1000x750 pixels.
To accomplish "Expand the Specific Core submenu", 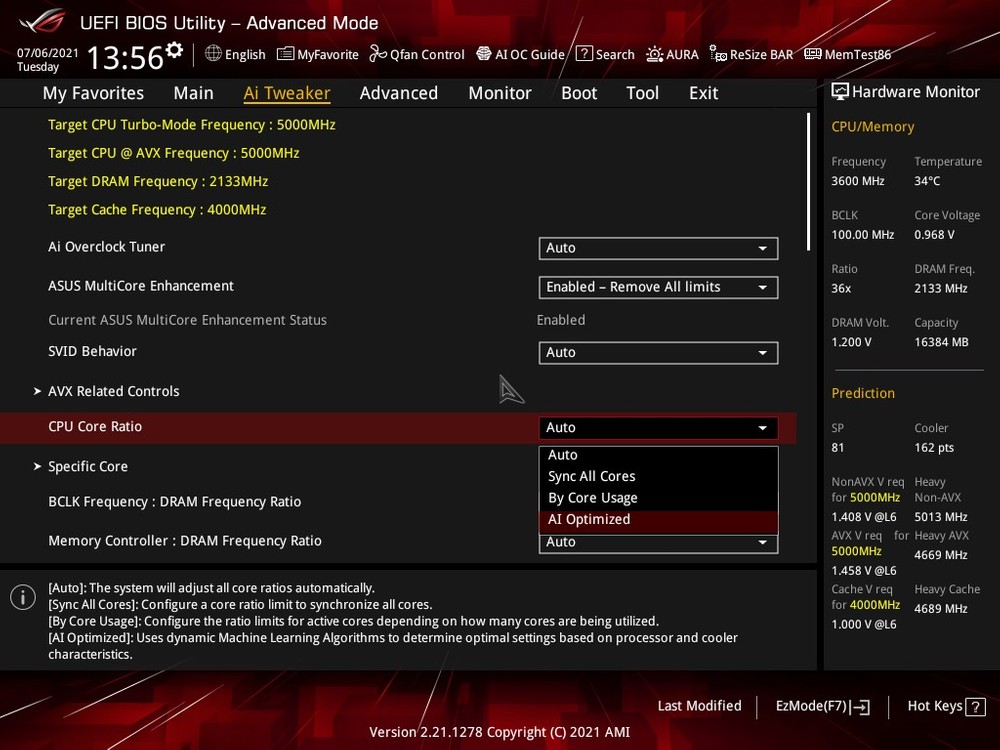I will tap(88, 466).
